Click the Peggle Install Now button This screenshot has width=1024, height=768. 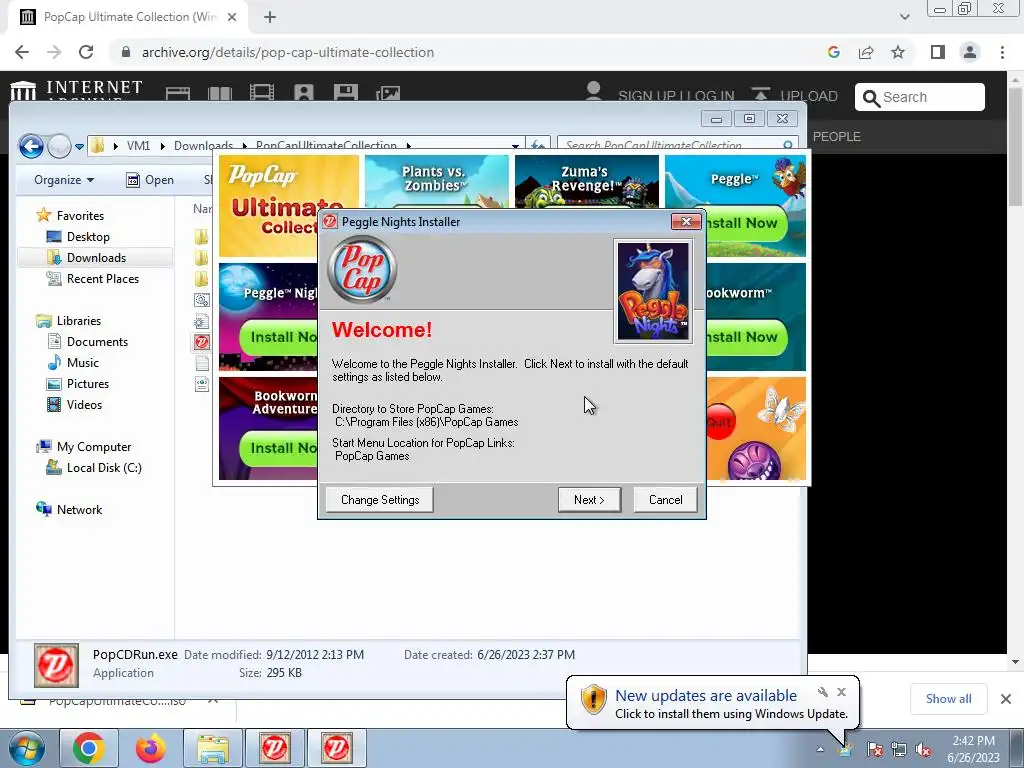click(746, 223)
